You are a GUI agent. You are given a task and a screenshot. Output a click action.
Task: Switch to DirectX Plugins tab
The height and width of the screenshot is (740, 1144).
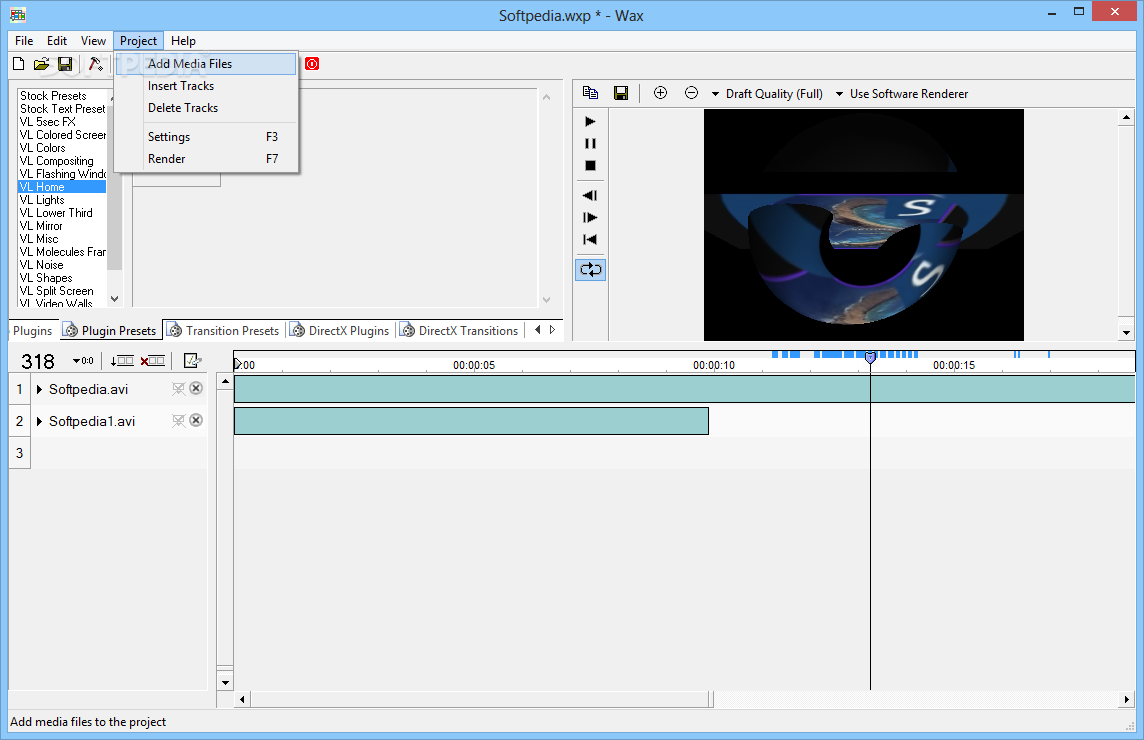(340, 331)
